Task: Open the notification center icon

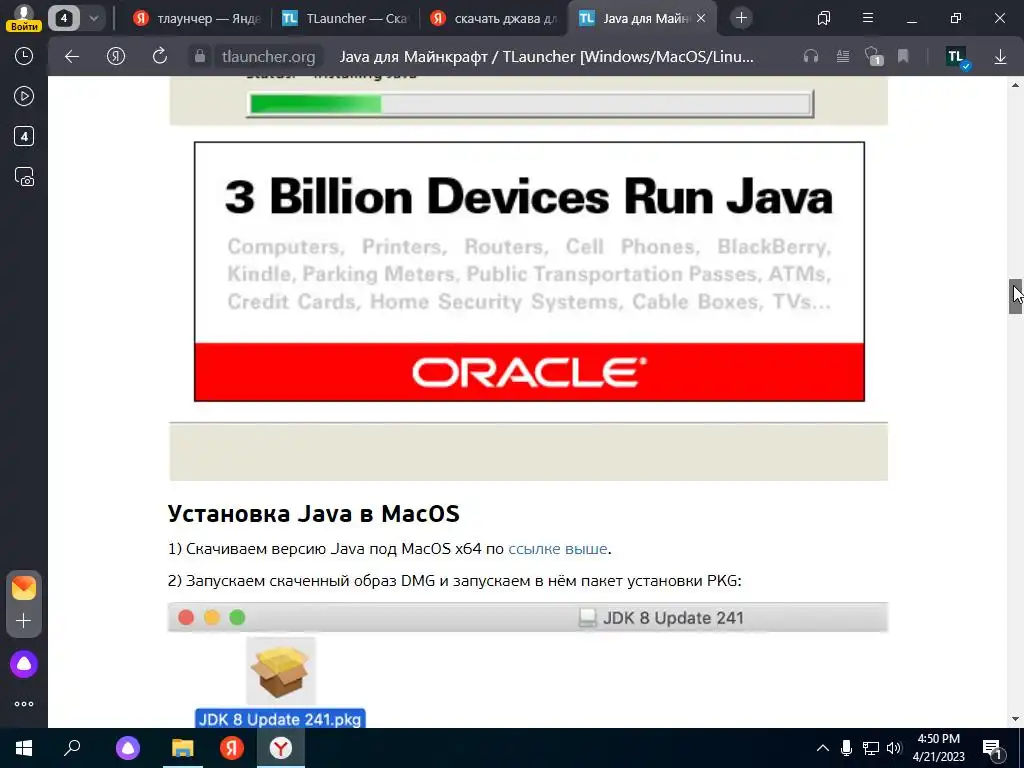Action: (x=993, y=748)
